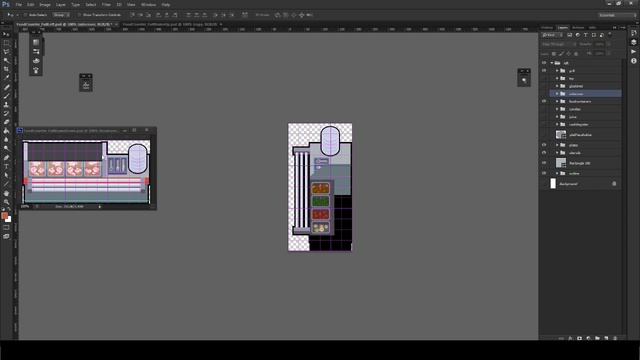Select the Brush tool
Image resolution: width=640 pixels, height=360 pixels.
tap(6, 96)
